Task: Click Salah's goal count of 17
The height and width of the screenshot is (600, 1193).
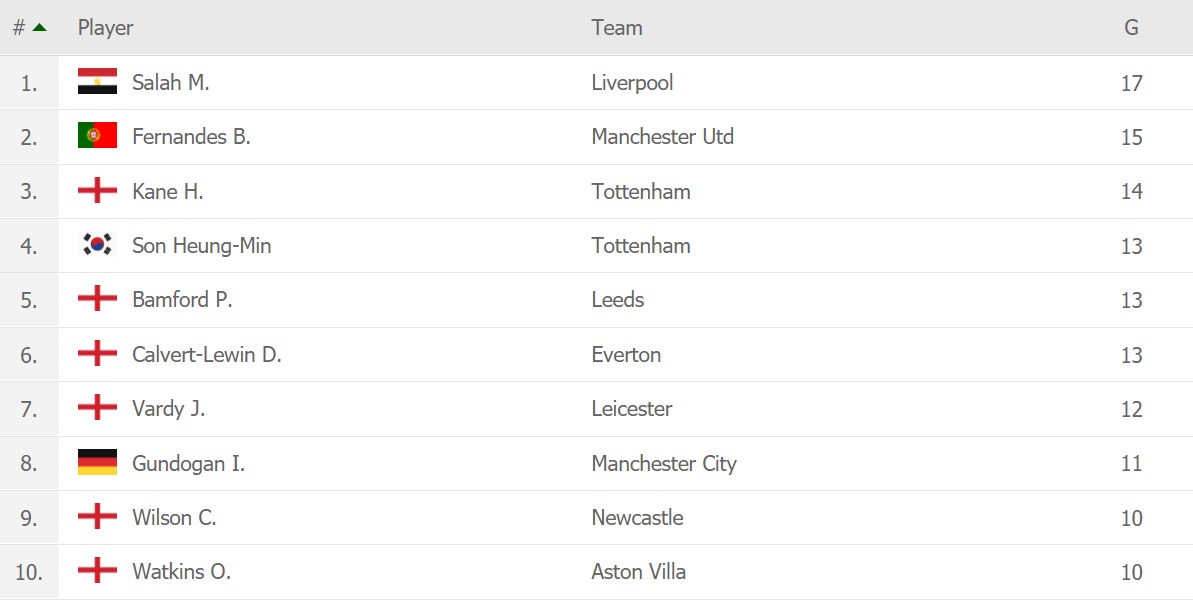Action: point(1131,82)
